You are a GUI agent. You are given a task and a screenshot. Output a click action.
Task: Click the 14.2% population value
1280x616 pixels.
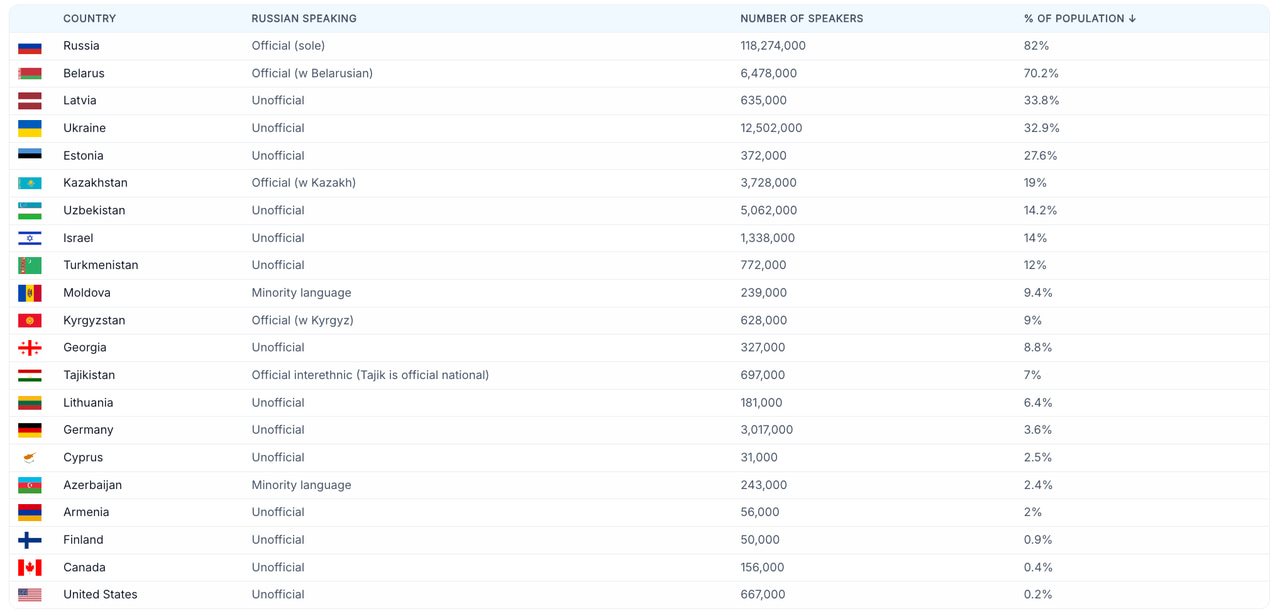pos(1041,211)
